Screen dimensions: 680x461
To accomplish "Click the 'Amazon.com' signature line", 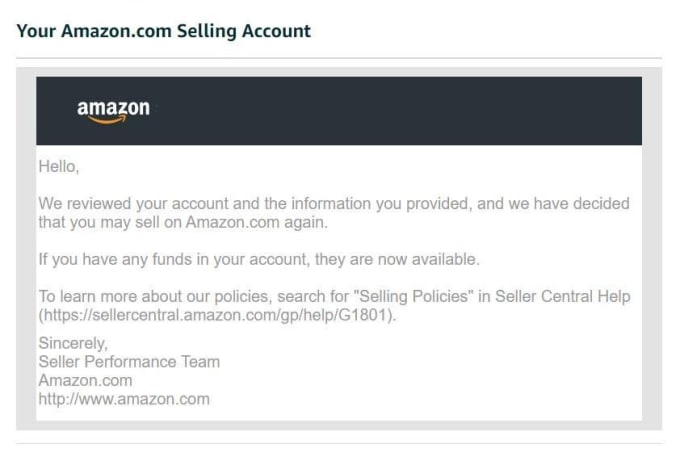I will point(85,380).
